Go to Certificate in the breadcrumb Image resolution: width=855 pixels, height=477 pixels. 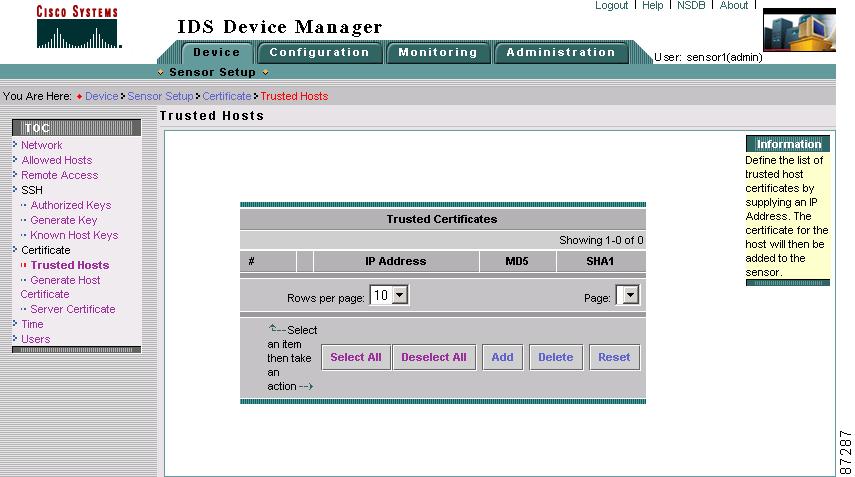(x=227, y=96)
